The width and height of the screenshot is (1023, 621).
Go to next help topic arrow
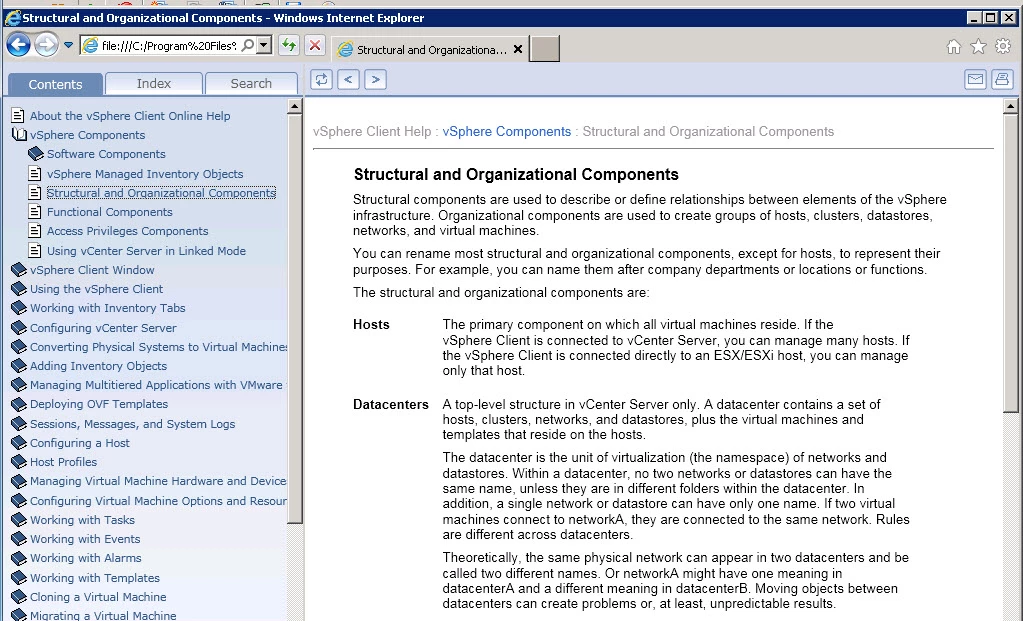[375, 80]
